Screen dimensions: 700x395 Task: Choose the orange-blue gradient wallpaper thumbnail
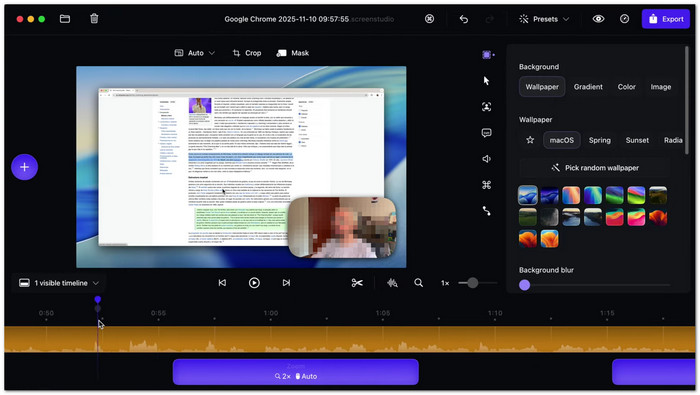tap(571, 195)
